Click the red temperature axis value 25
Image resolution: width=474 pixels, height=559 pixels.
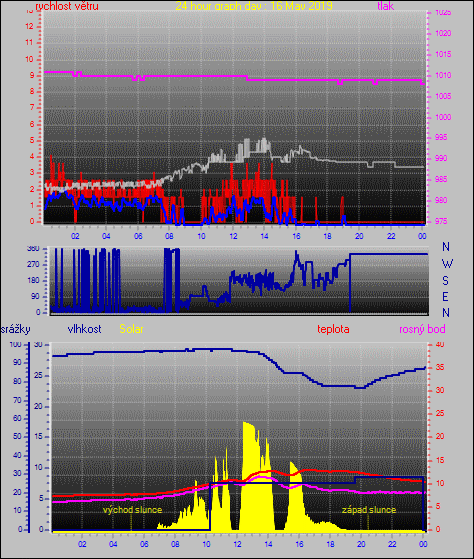point(440,414)
